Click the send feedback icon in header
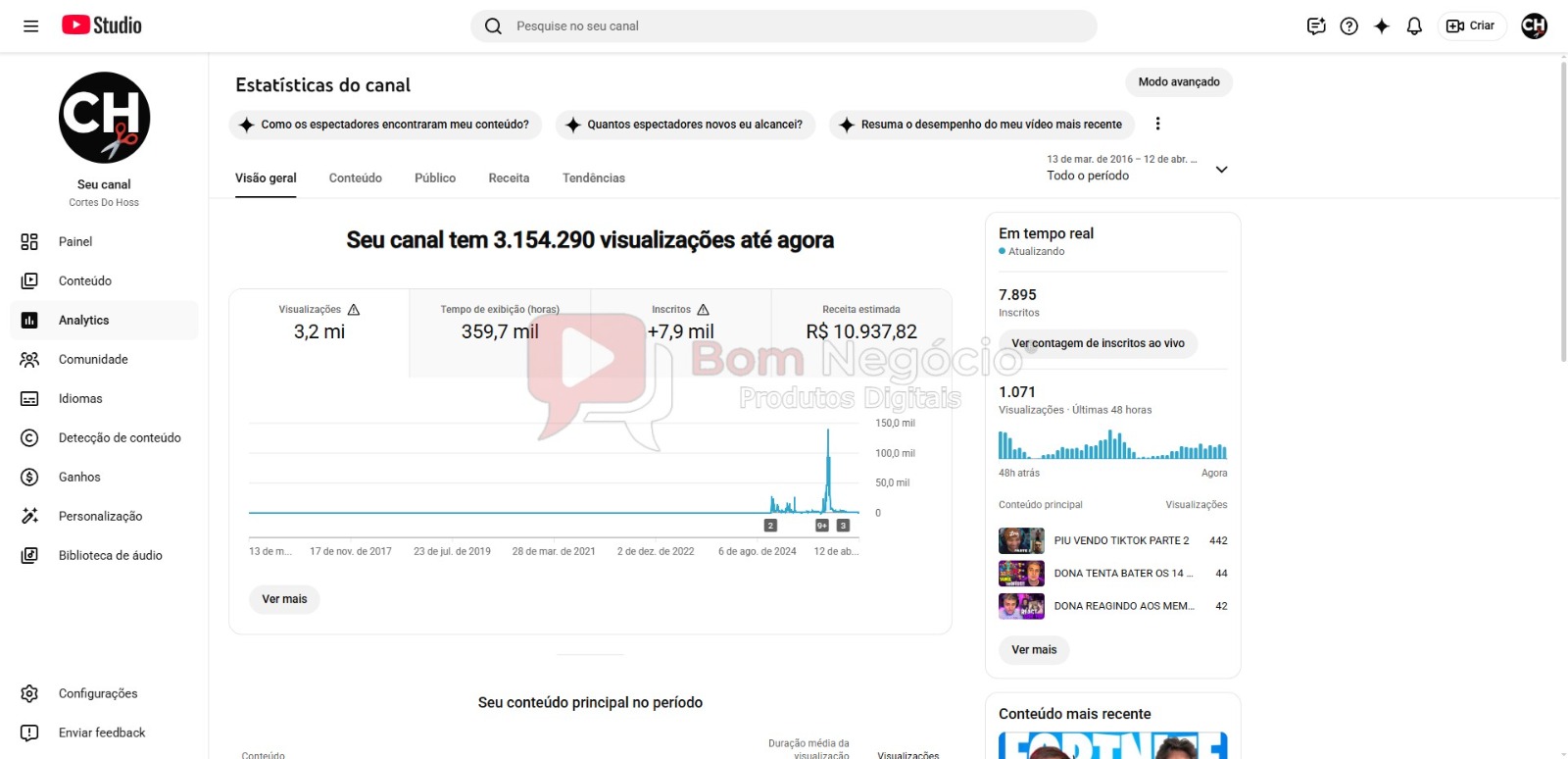This screenshot has height=759, width=1568. 1316,26
